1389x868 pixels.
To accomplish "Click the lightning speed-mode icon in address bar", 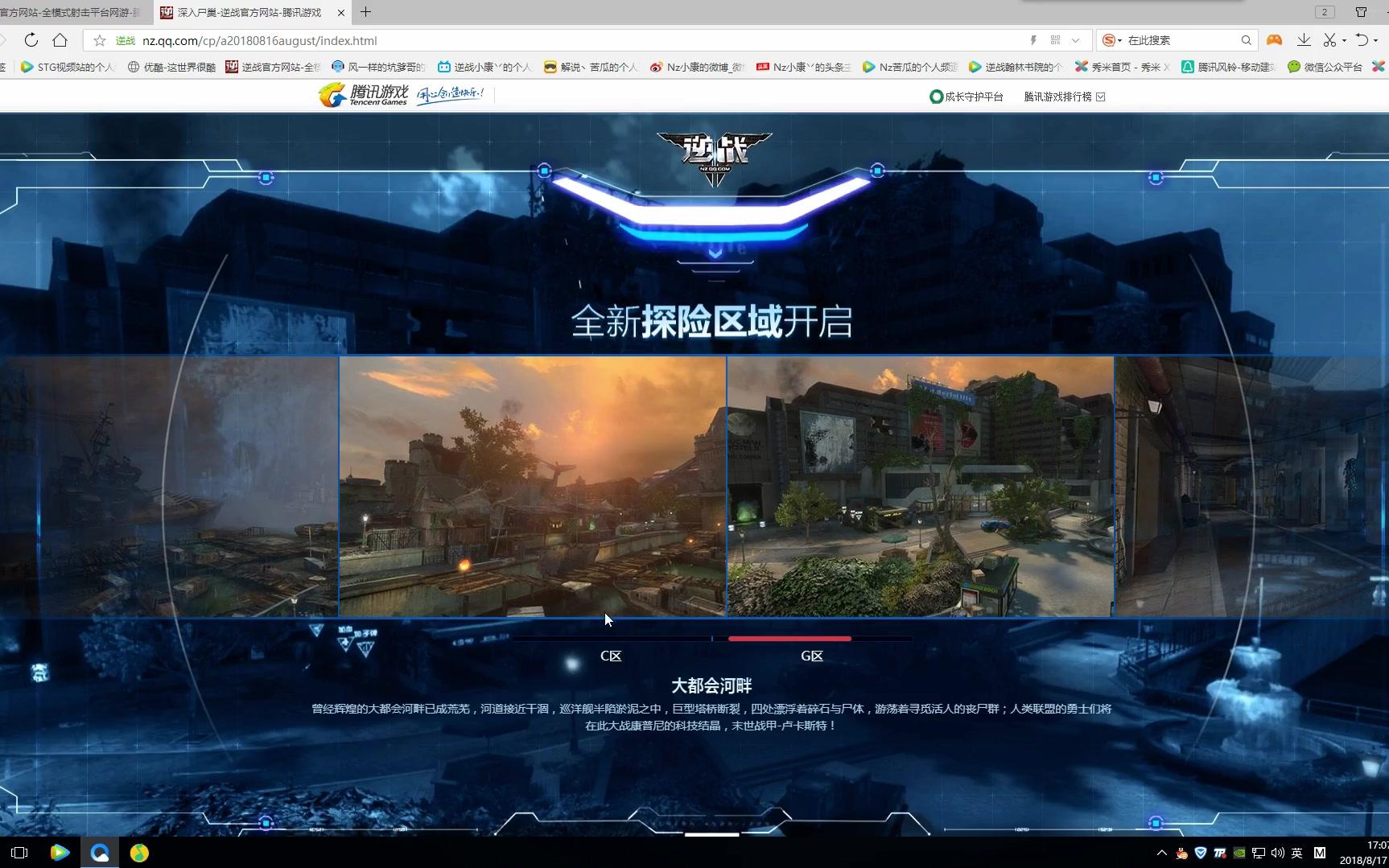I will tap(1034, 40).
